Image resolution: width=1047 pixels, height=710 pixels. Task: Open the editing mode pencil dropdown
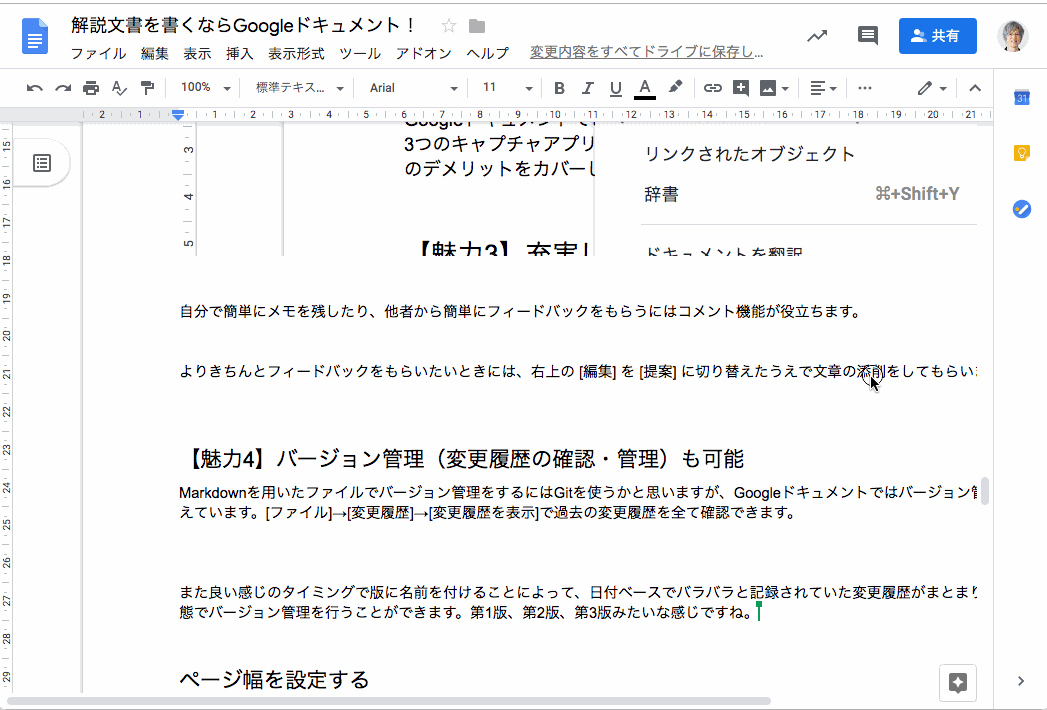tap(932, 88)
